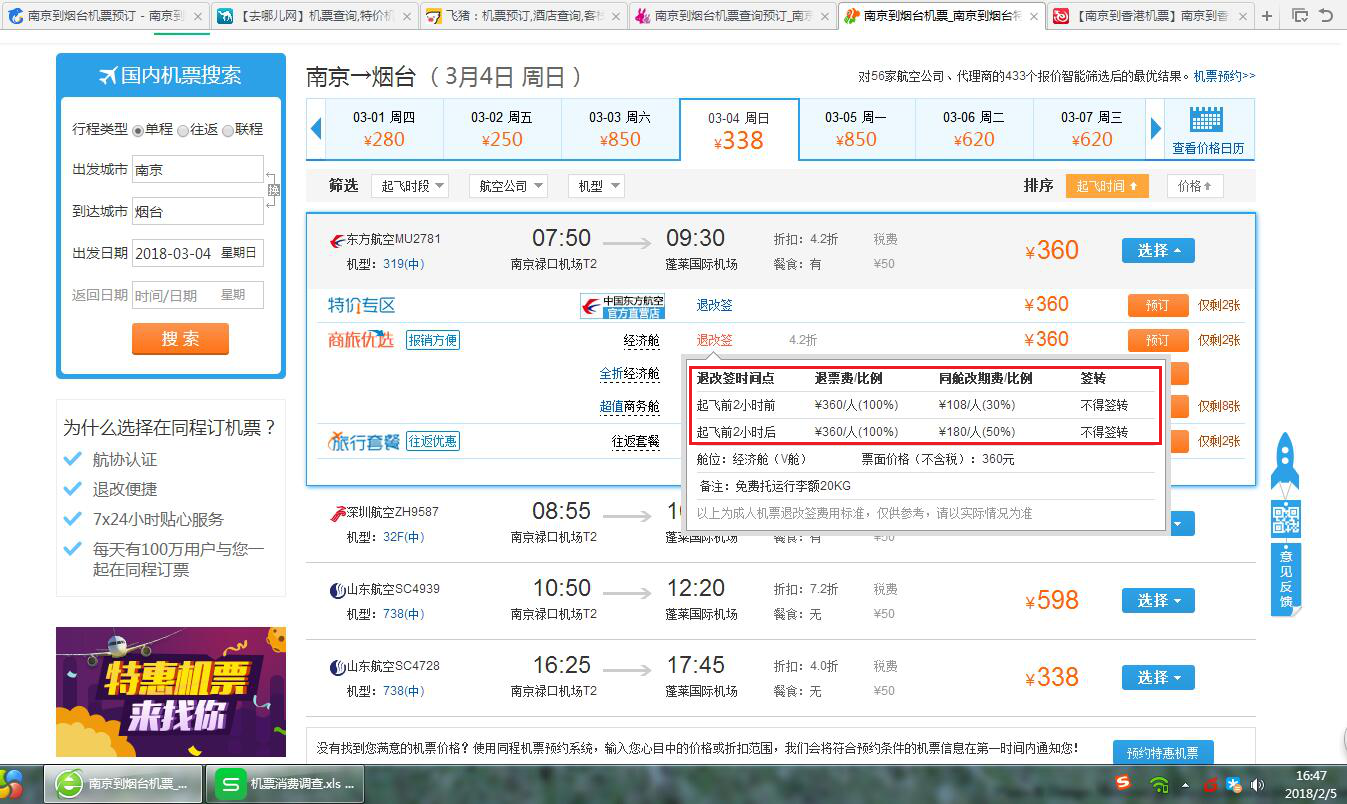Click the orange 搜索 button
1347x804 pixels.
180,339
